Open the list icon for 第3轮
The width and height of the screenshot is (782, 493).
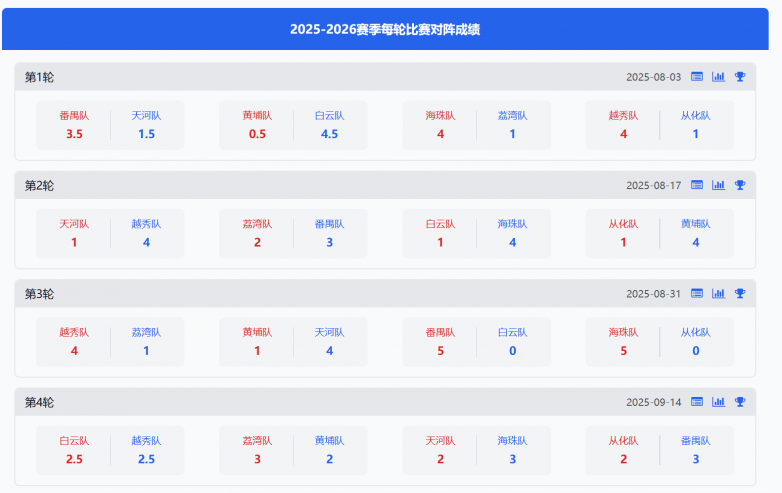click(x=697, y=293)
